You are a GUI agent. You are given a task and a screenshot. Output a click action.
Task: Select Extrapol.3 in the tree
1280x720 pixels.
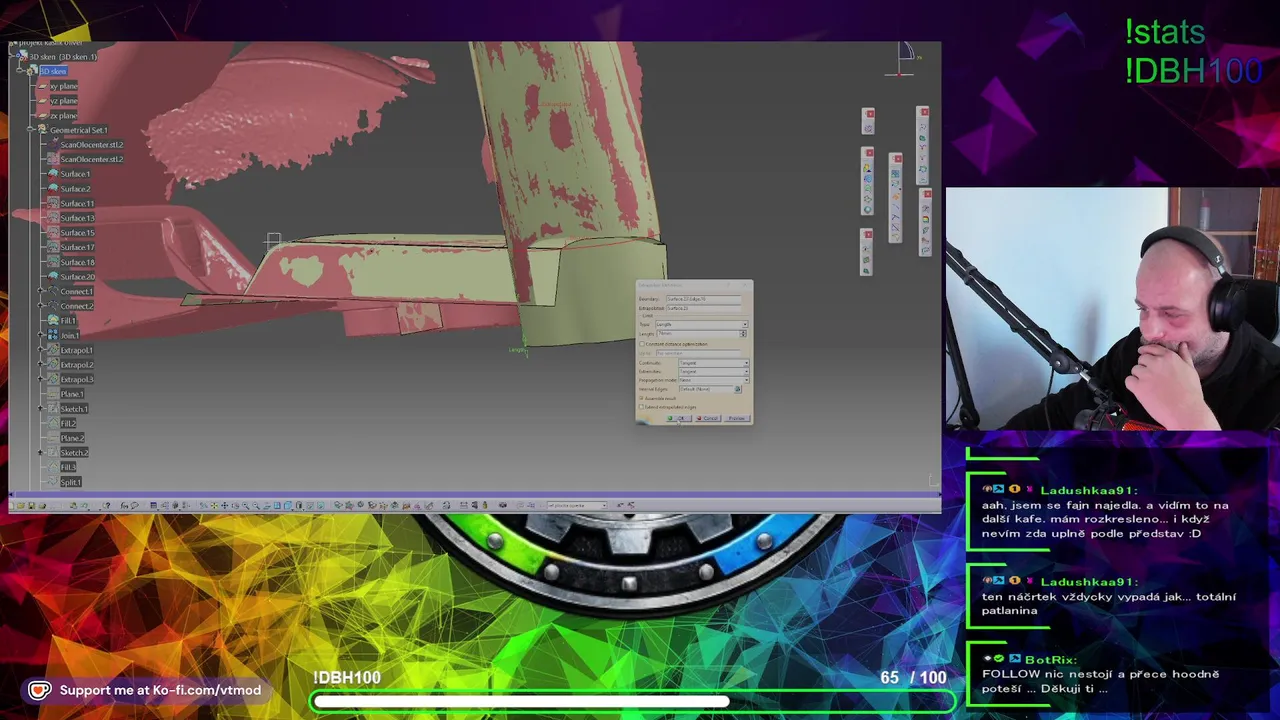tap(77, 379)
